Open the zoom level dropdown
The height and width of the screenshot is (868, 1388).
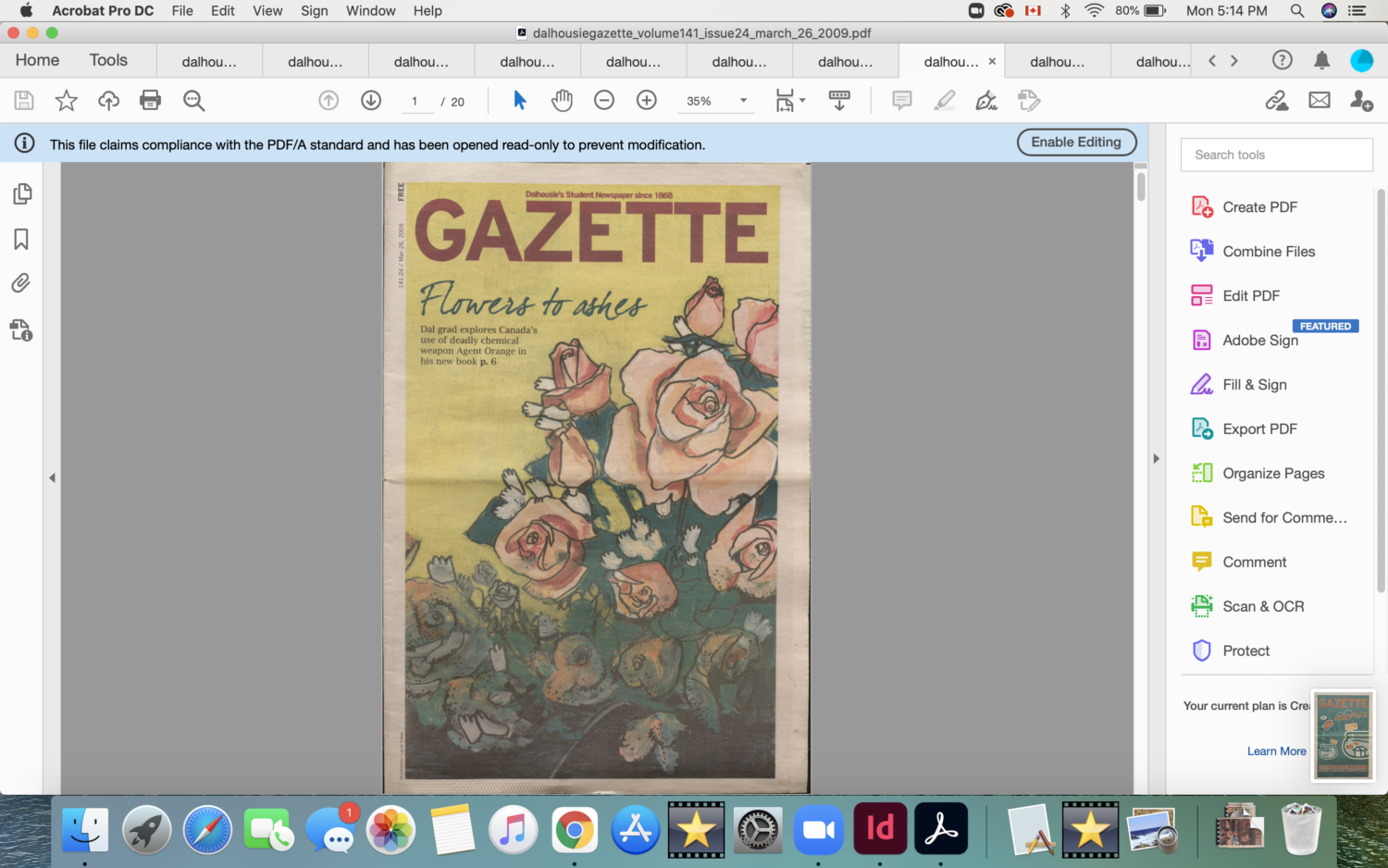(x=743, y=101)
